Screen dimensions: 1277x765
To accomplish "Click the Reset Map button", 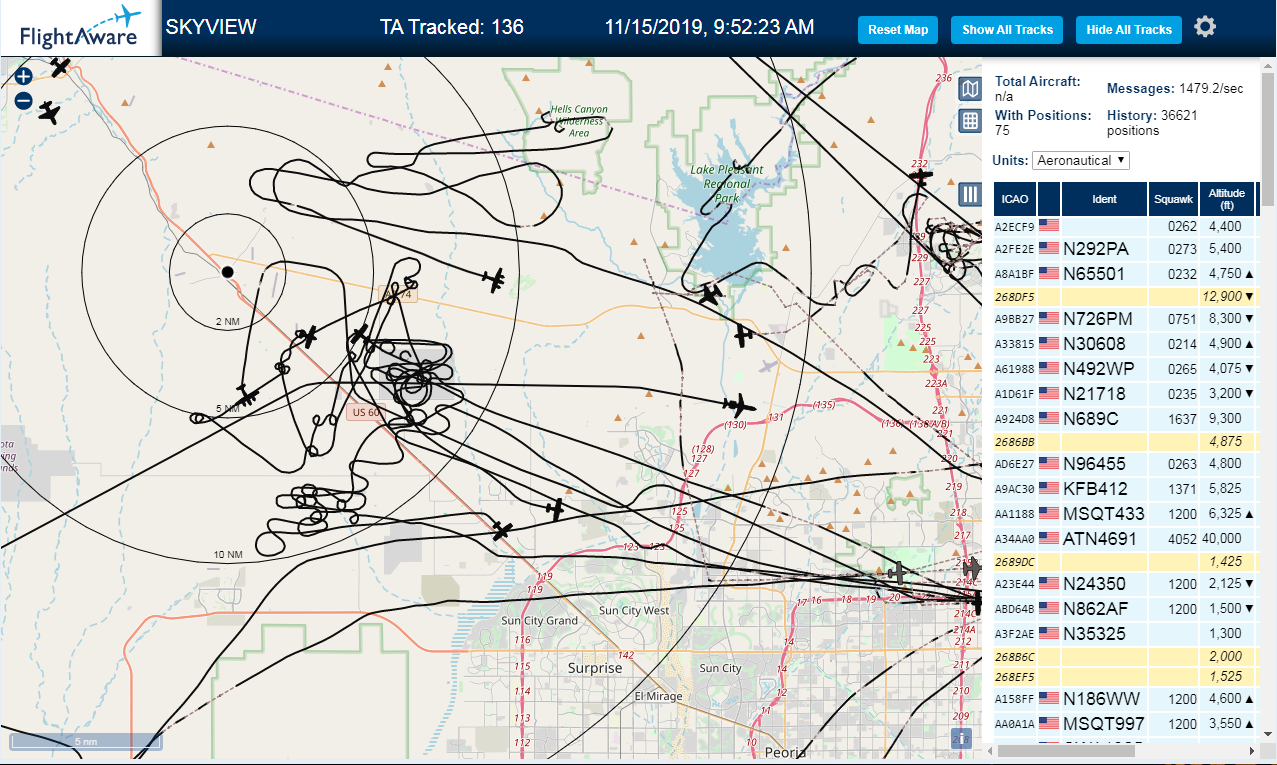I will click(898, 30).
